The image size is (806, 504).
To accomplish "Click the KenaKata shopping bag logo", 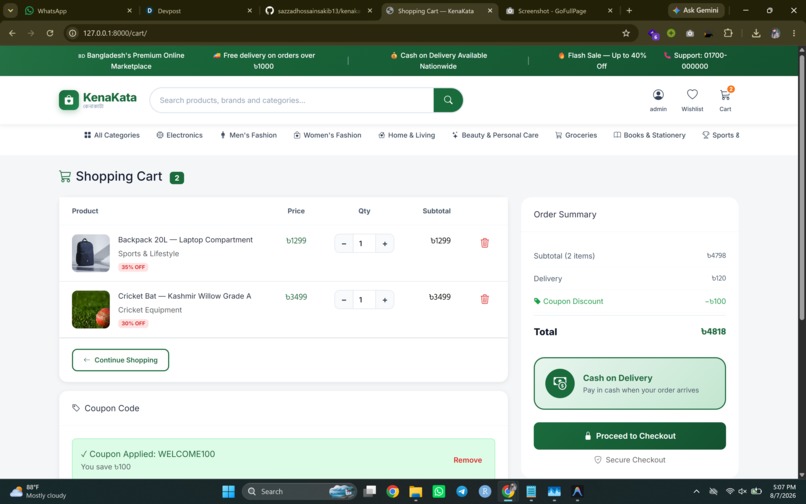I will (69, 100).
